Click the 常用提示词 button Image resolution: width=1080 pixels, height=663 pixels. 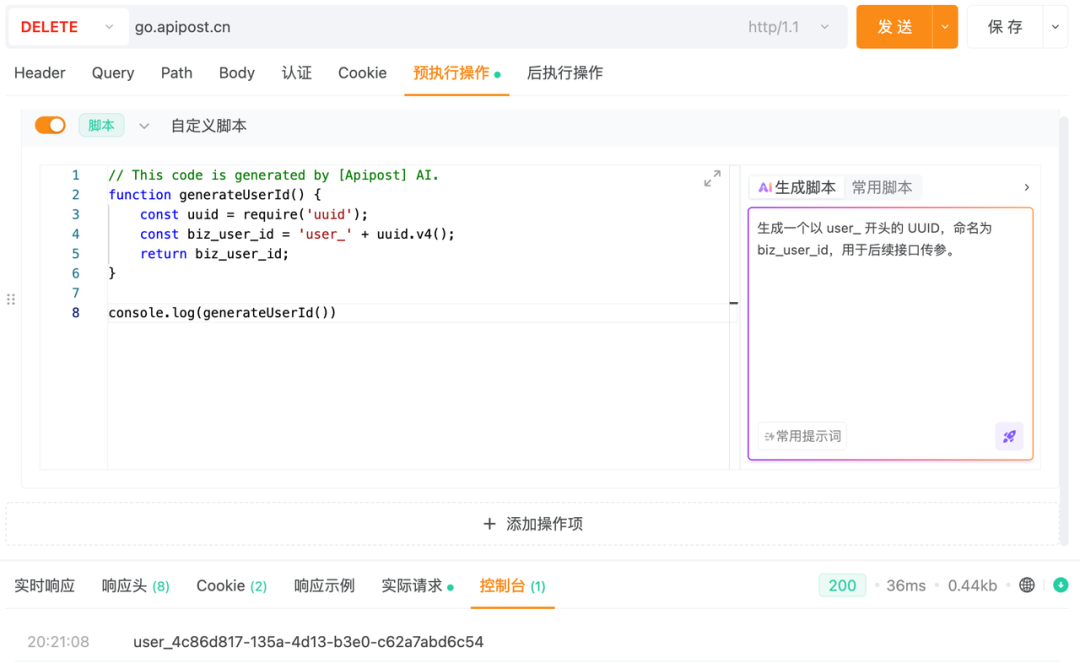(x=802, y=436)
